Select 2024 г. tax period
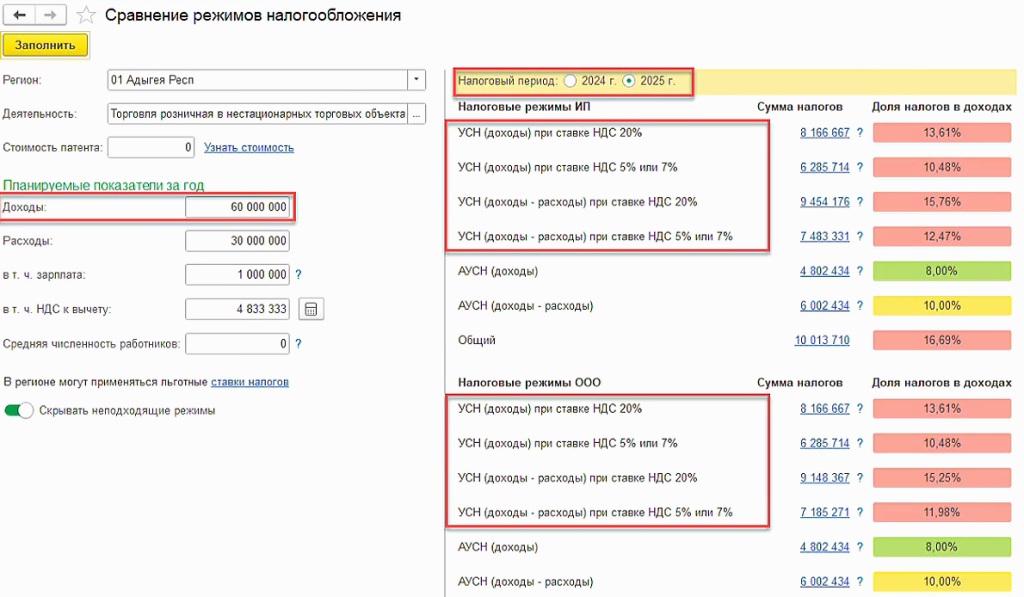 (x=570, y=80)
